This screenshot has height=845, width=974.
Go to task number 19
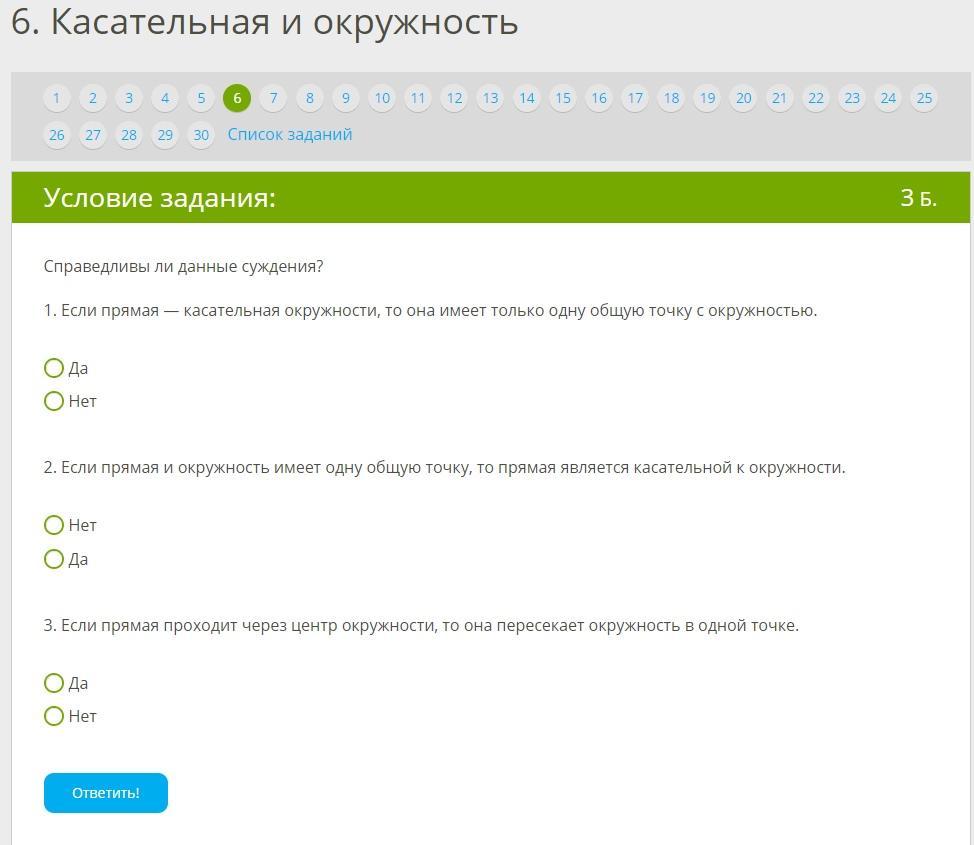tap(707, 98)
